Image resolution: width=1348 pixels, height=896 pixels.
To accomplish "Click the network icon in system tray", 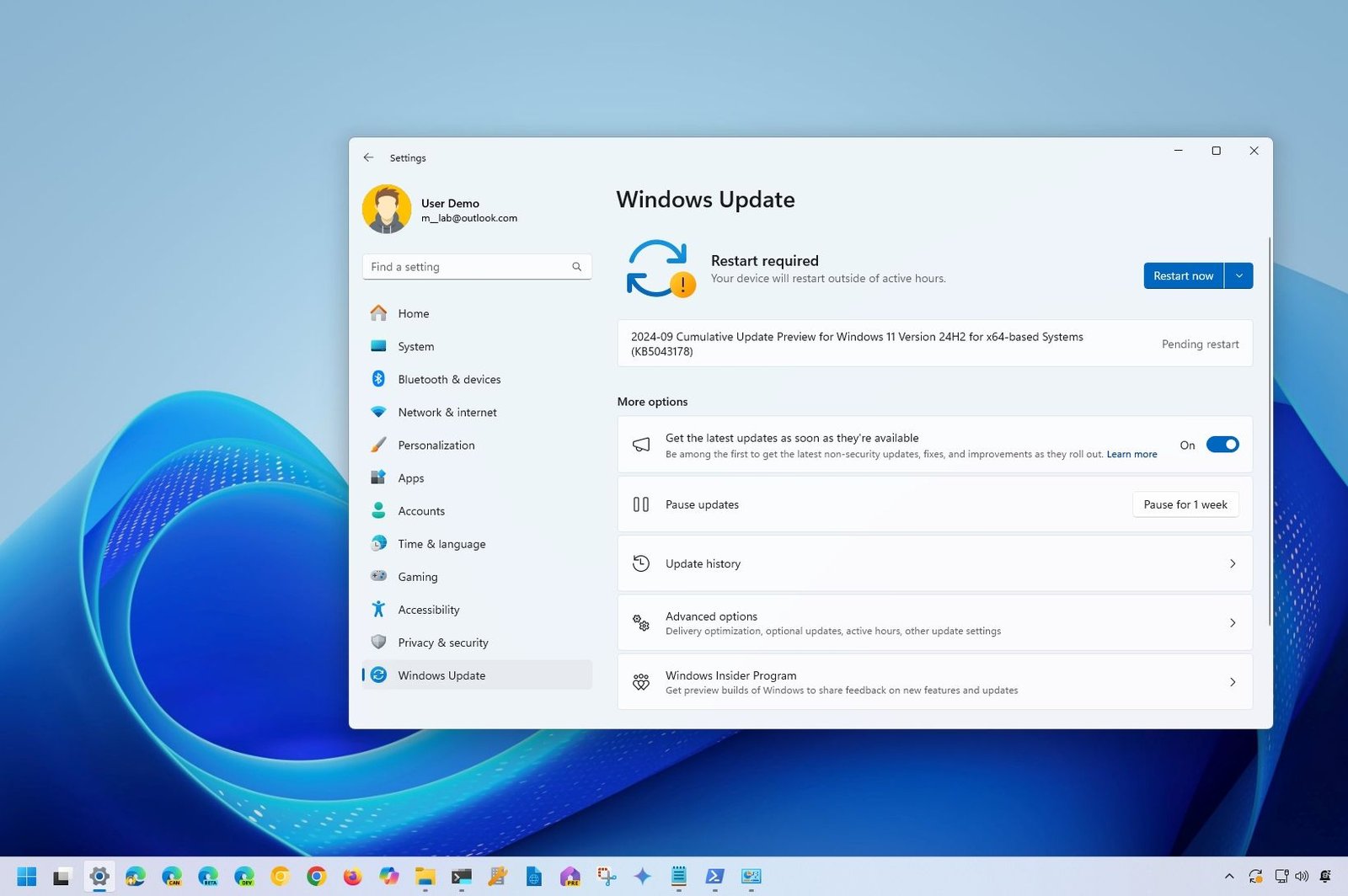I will click(1281, 877).
